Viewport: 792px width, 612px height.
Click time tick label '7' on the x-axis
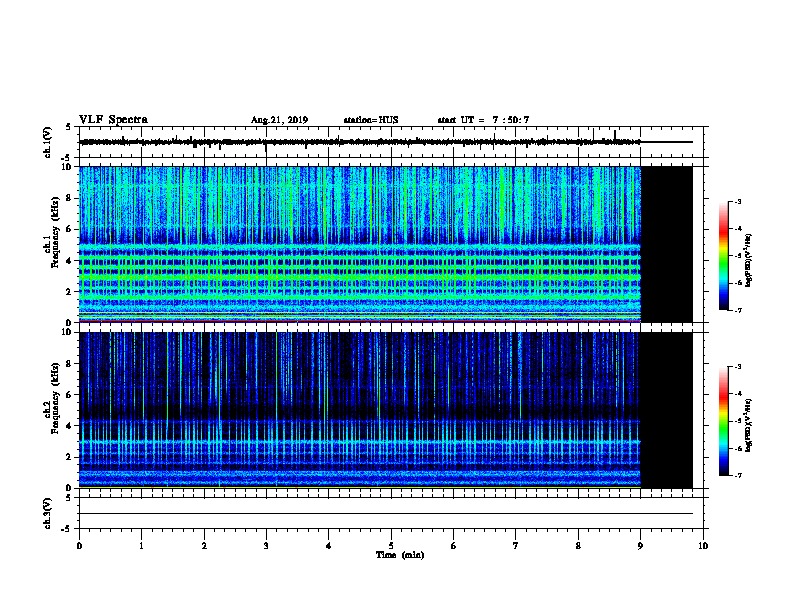[x=516, y=546]
